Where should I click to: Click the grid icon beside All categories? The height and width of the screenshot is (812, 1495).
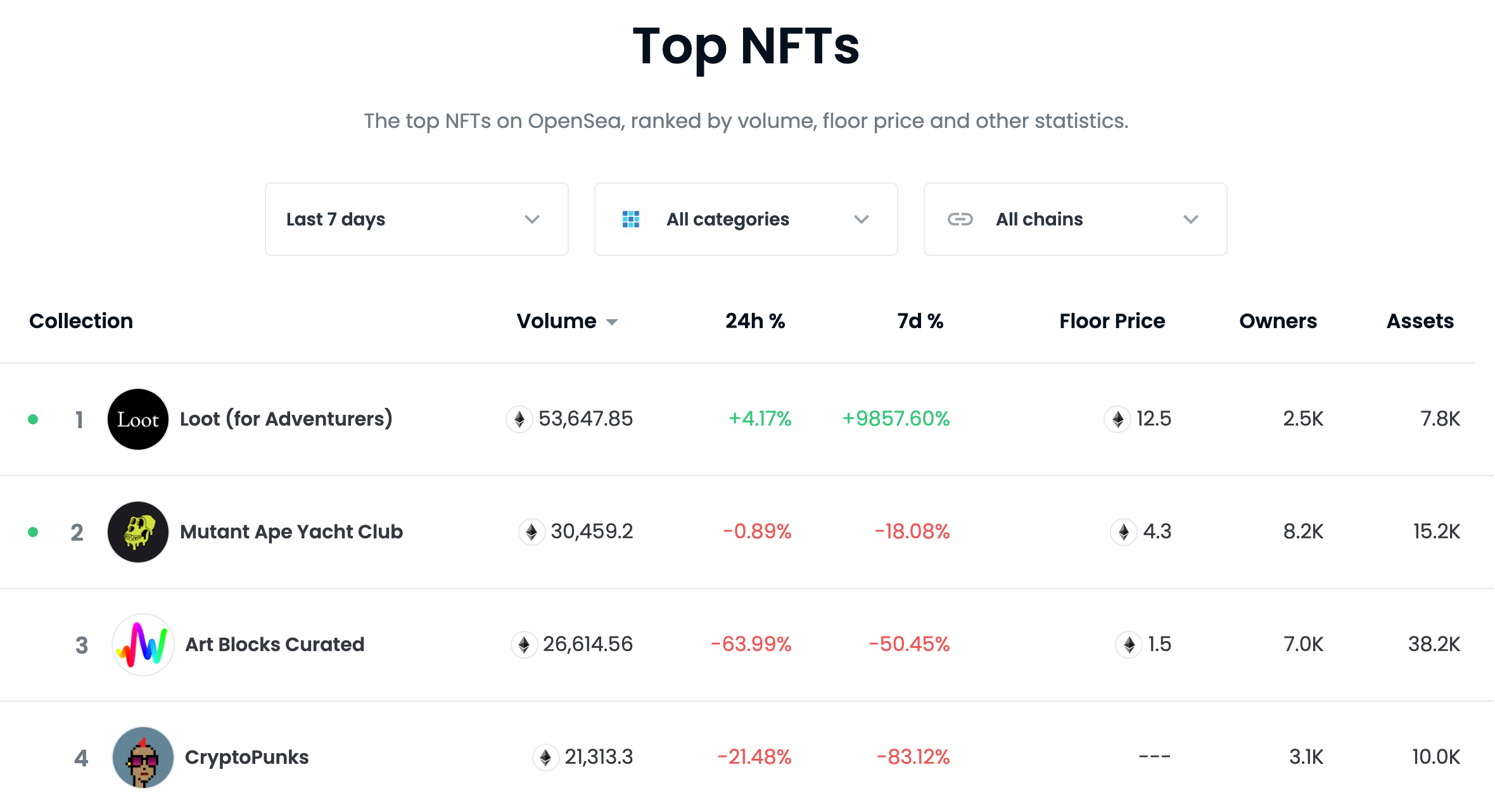point(631,219)
